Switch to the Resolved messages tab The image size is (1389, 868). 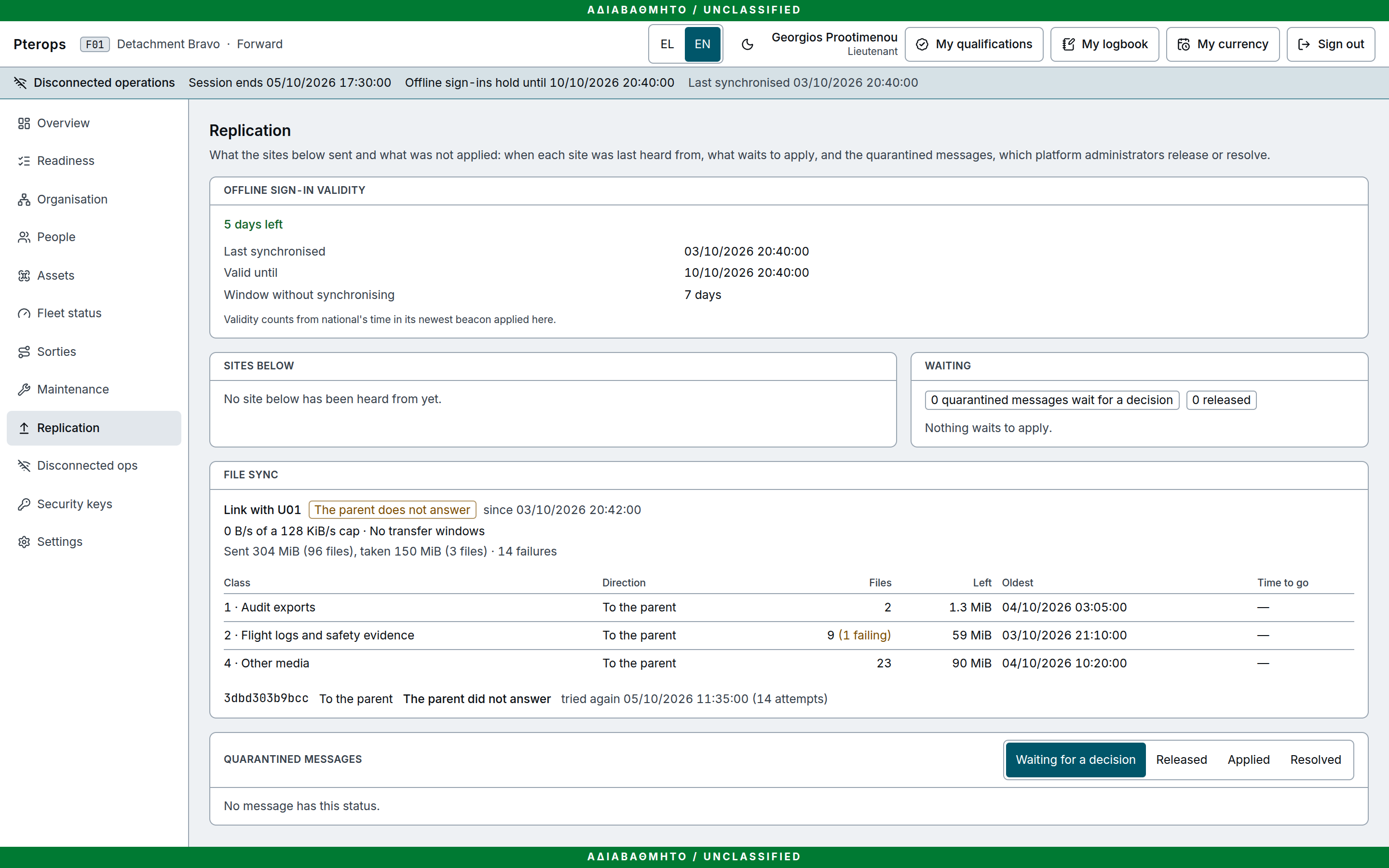(1316, 759)
